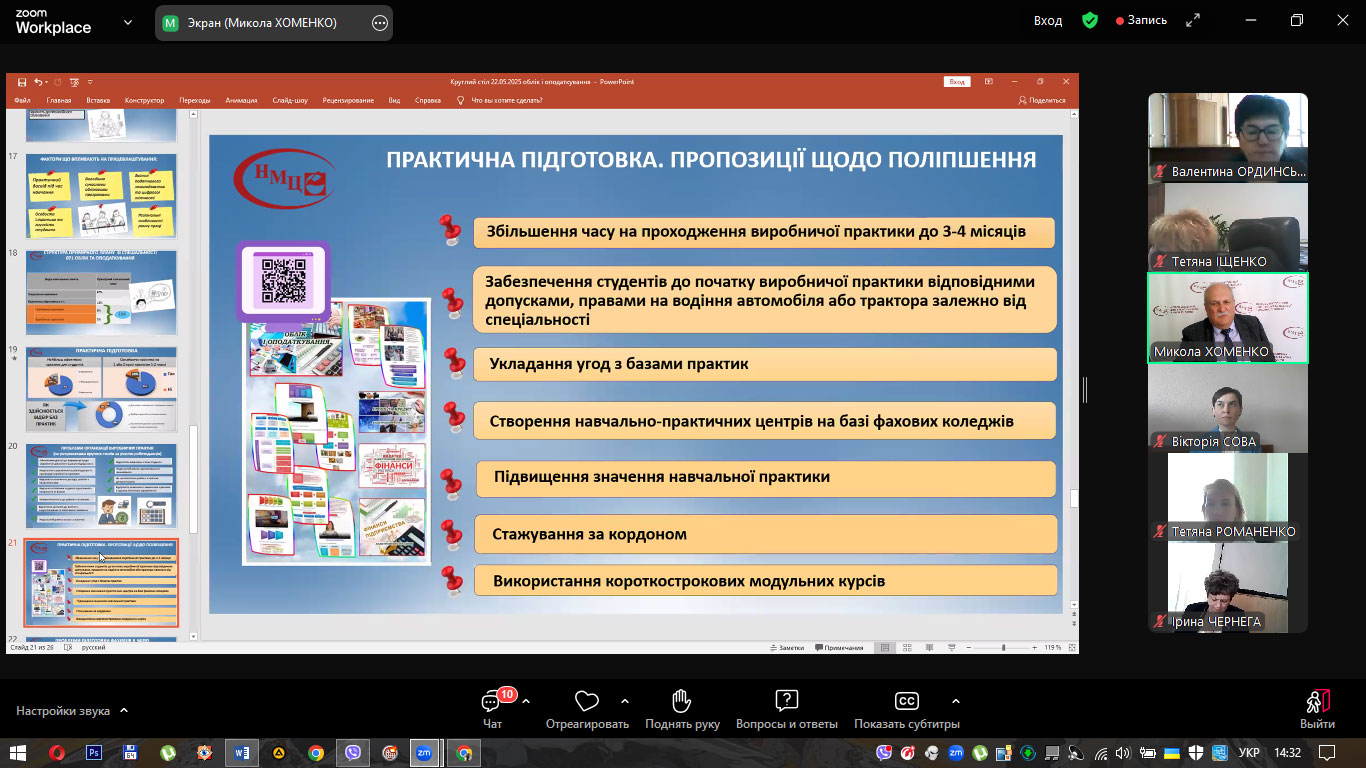
Task: Toggle captions with Показать субтитры
Action: click(906, 708)
